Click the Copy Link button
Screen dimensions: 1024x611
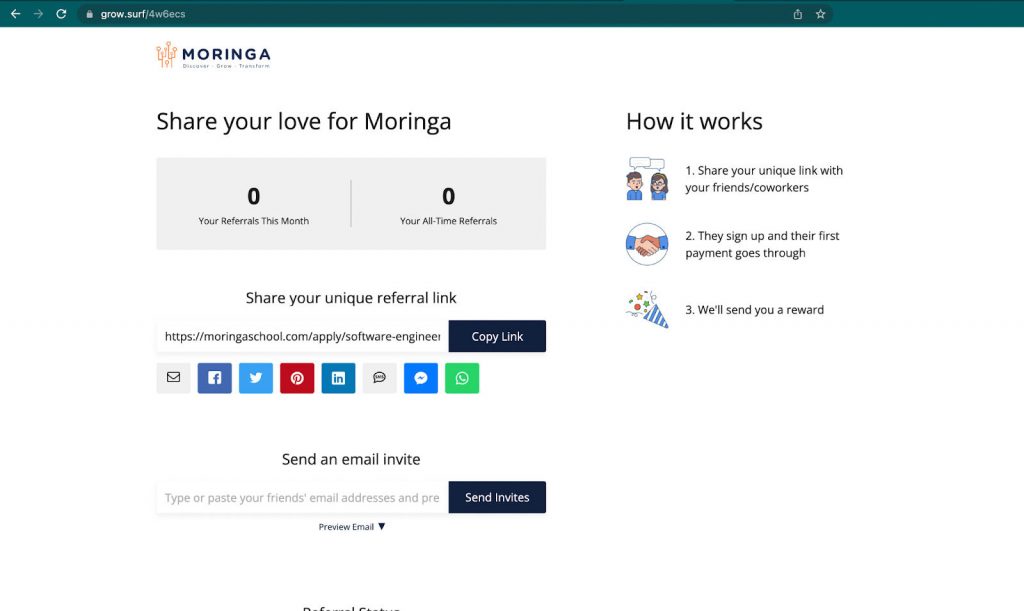(x=497, y=337)
